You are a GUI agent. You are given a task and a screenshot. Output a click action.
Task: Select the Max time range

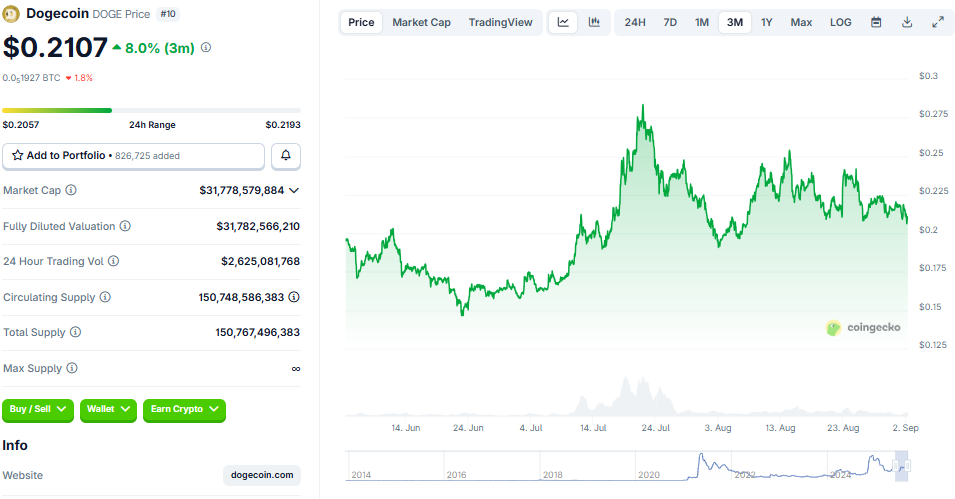pos(802,23)
